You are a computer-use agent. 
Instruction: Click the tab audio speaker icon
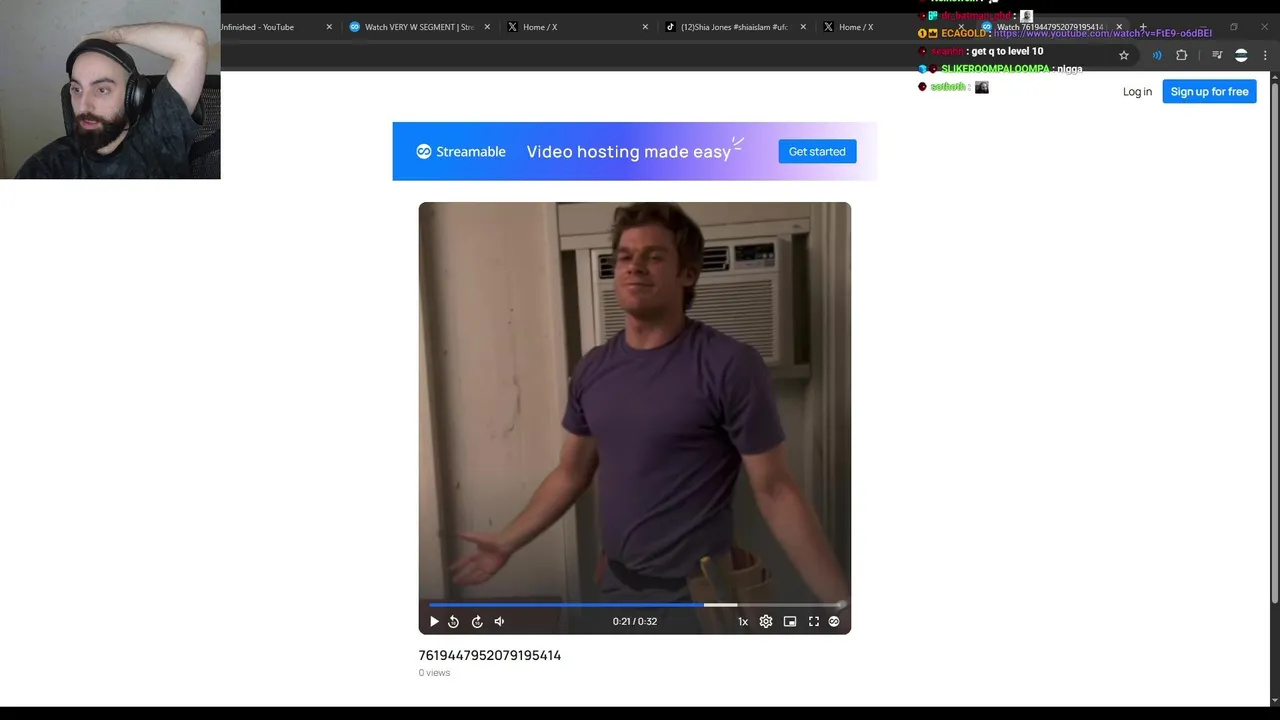1157,55
